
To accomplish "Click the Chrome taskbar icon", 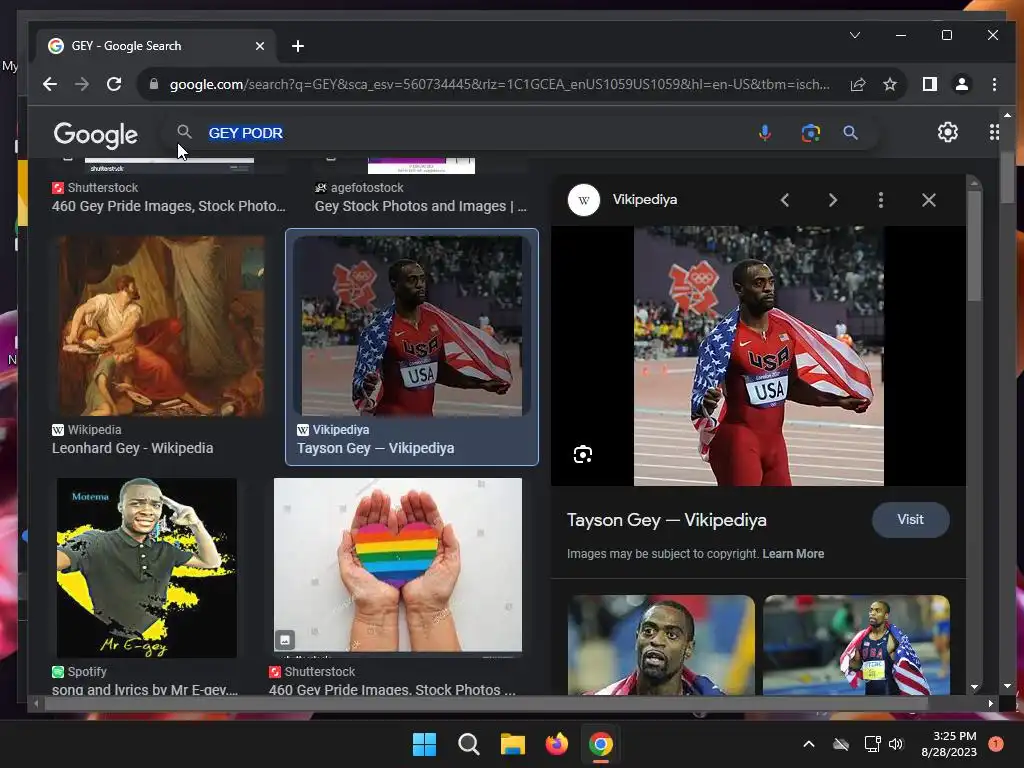I will tap(601, 744).
